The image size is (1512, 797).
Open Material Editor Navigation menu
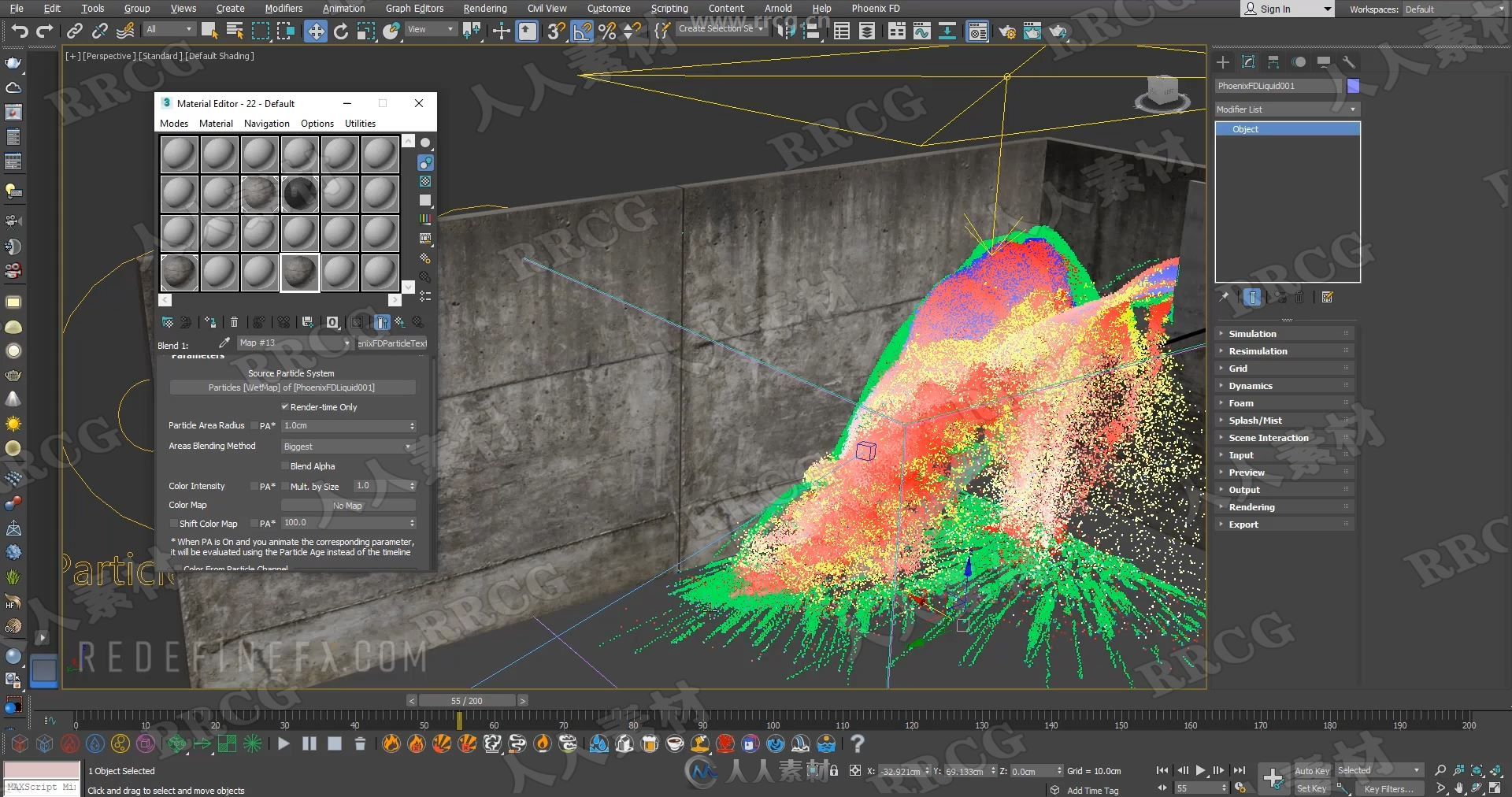click(267, 124)
